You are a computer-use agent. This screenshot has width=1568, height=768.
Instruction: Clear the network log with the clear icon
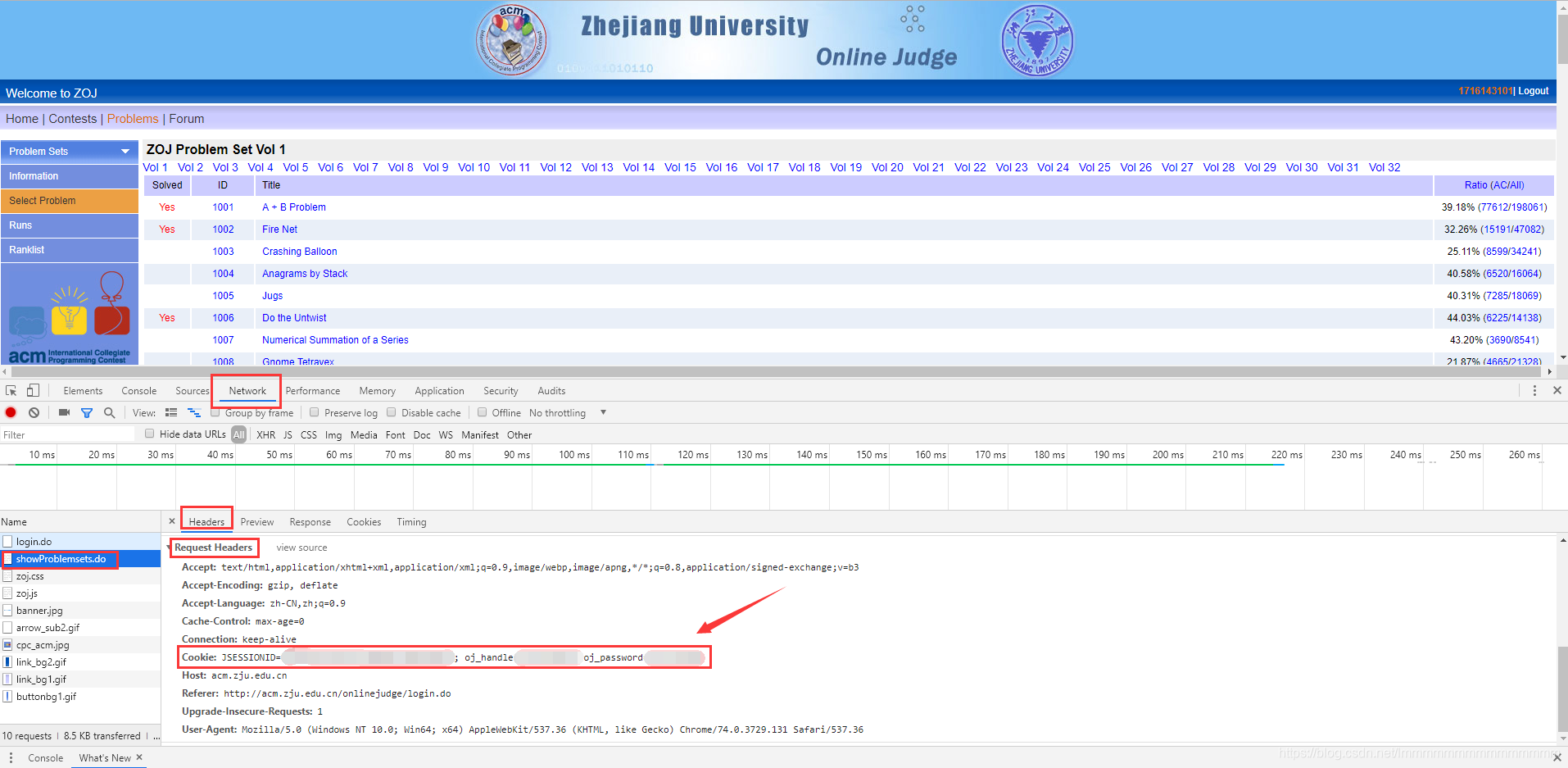click(x=34, y=412)
